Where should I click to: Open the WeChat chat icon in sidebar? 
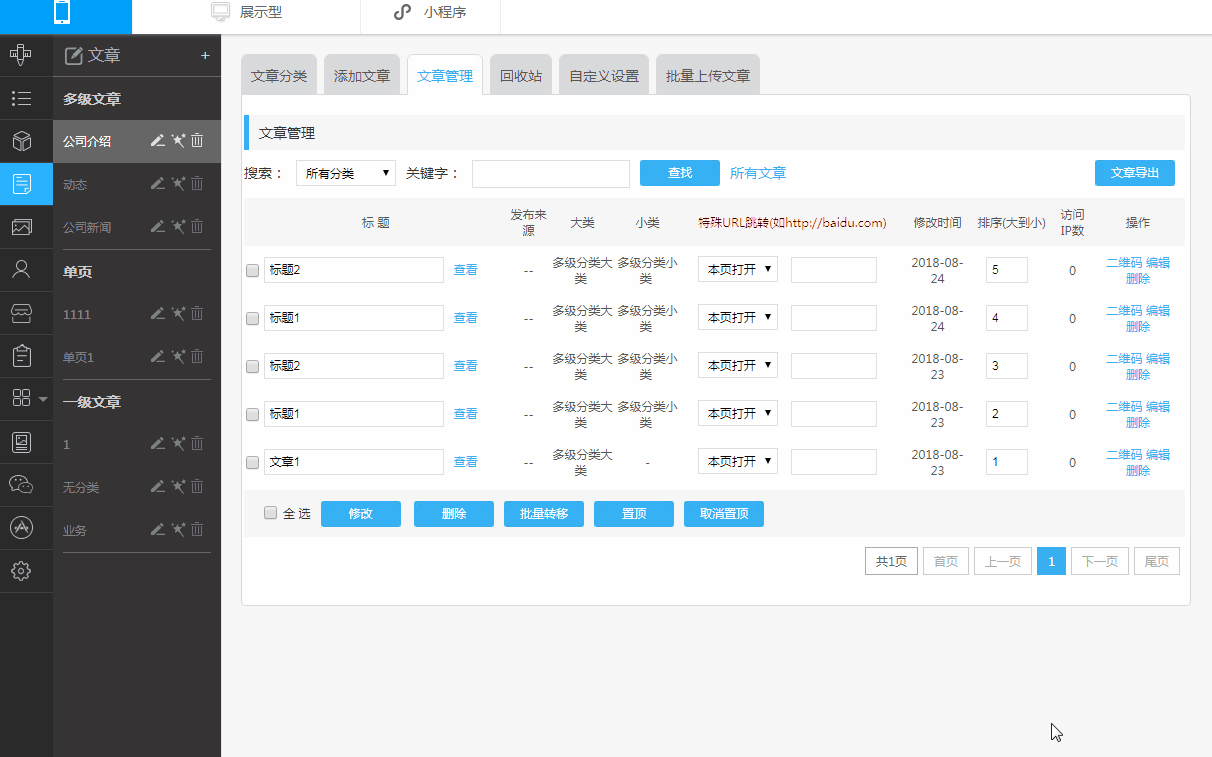[x=21, y=484]
